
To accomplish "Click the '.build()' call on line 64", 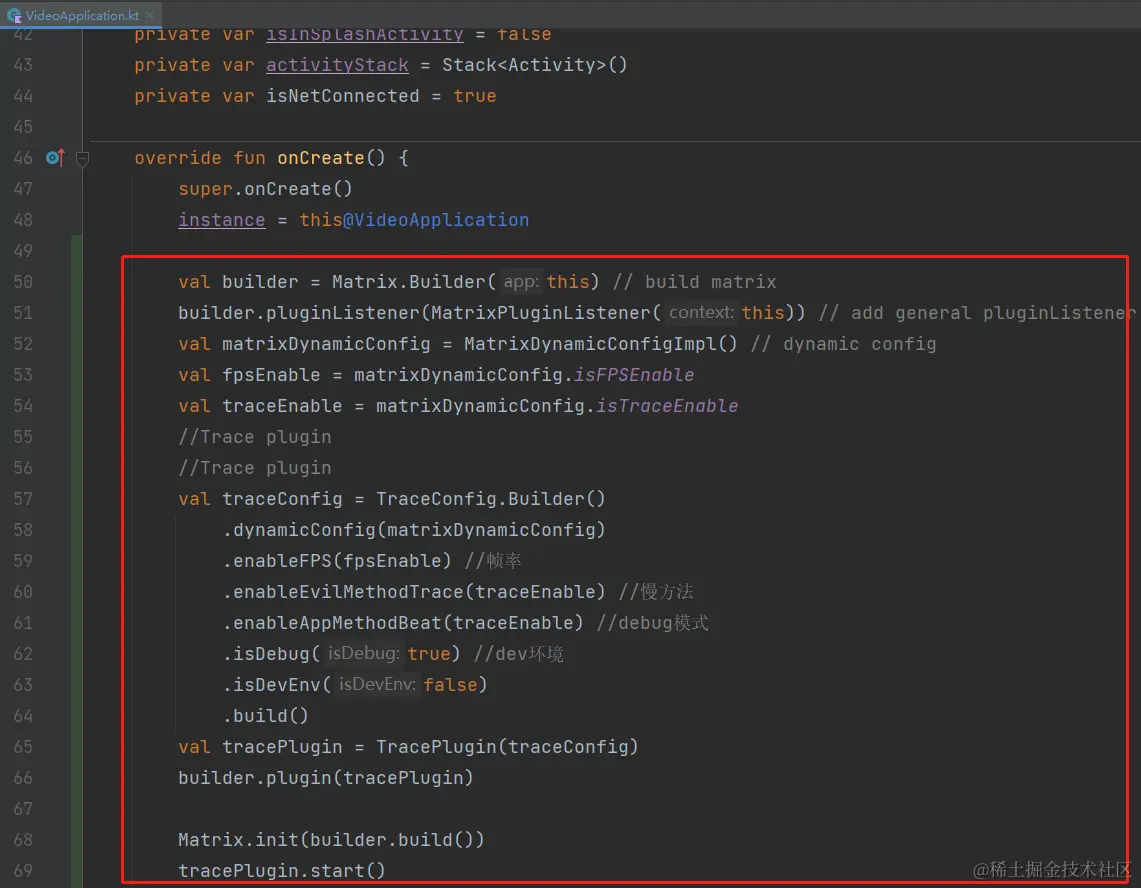I will click(x=266, y=716).
